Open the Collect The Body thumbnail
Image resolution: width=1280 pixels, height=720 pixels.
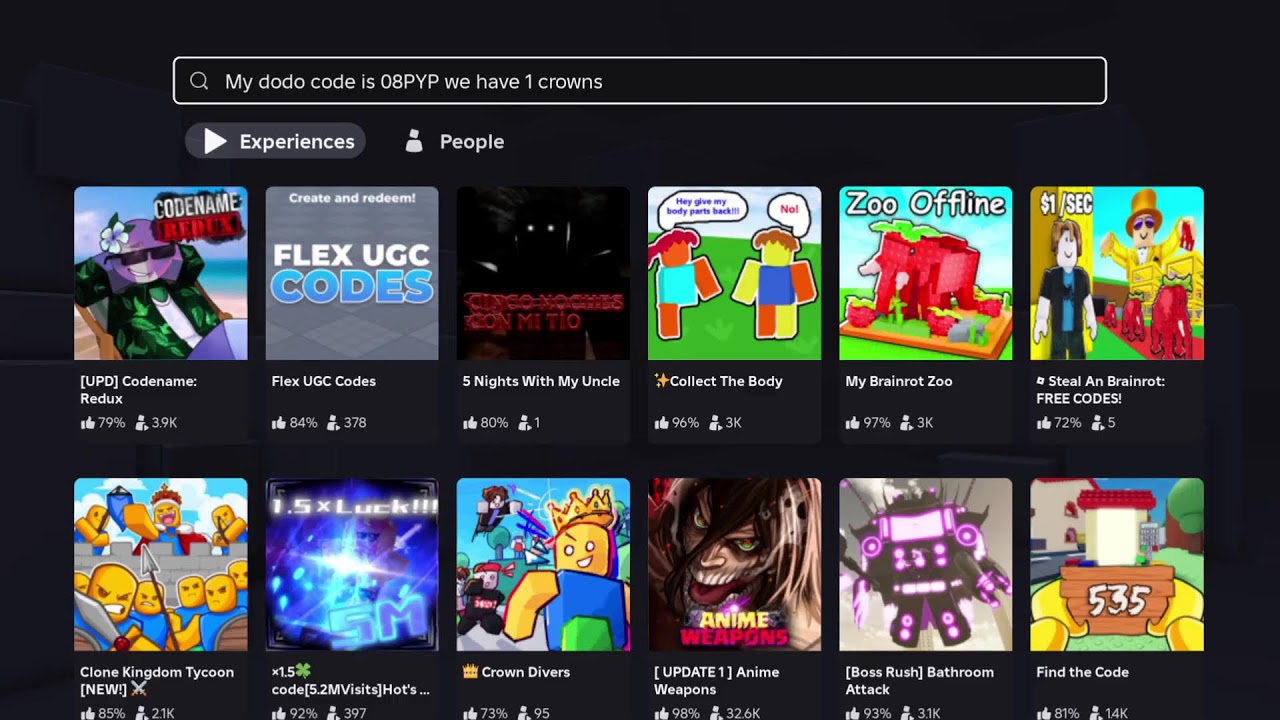(734, 273)
